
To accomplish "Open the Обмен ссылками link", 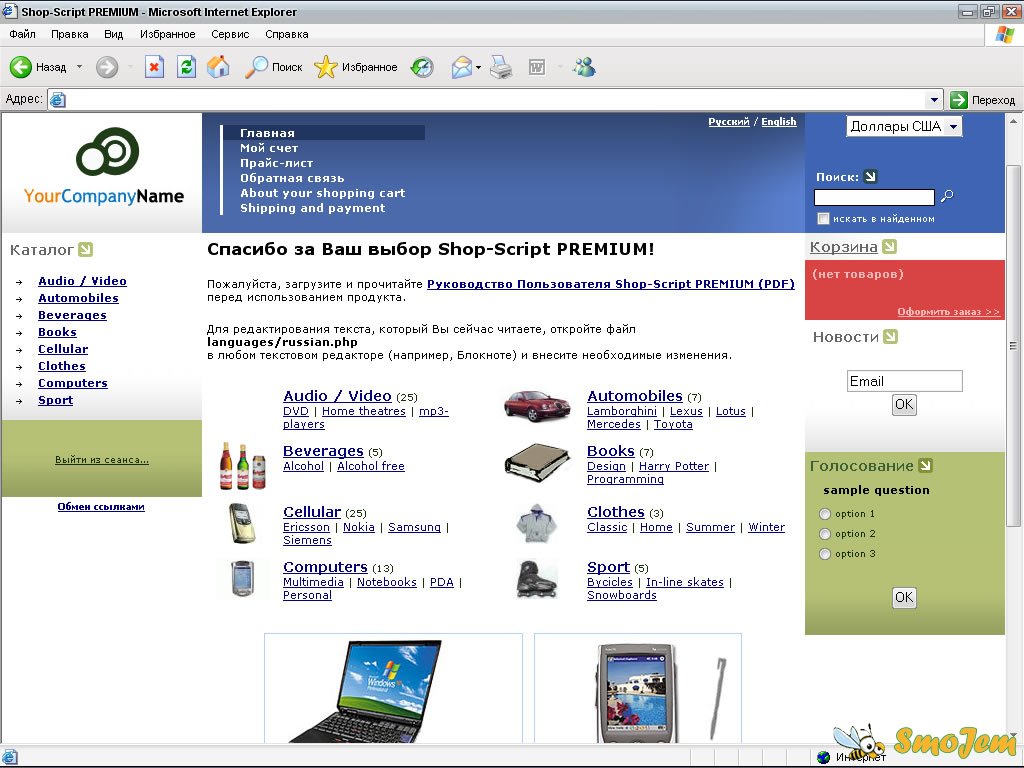I will (101, 507).
